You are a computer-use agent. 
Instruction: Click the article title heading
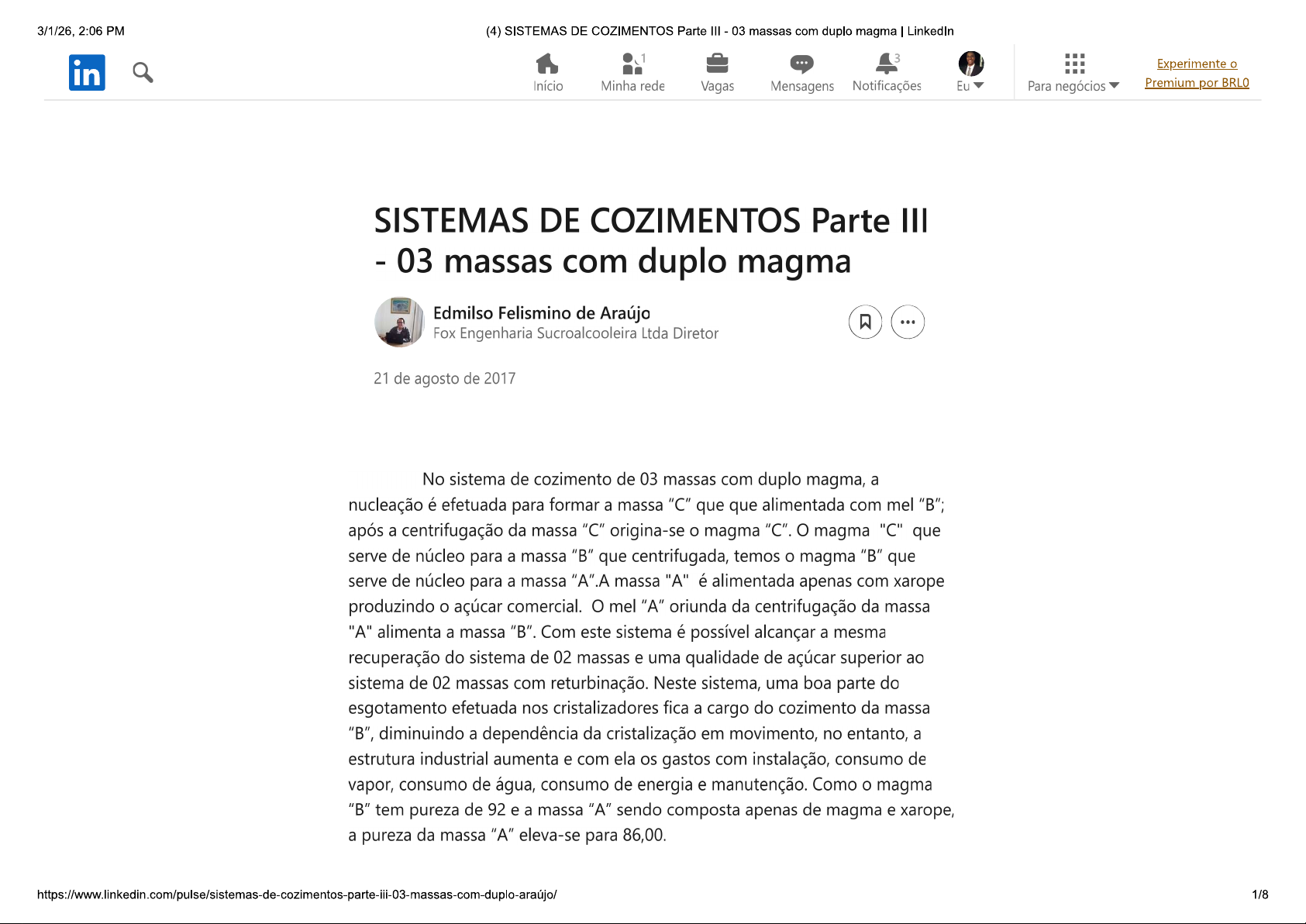tap(650, 240)
